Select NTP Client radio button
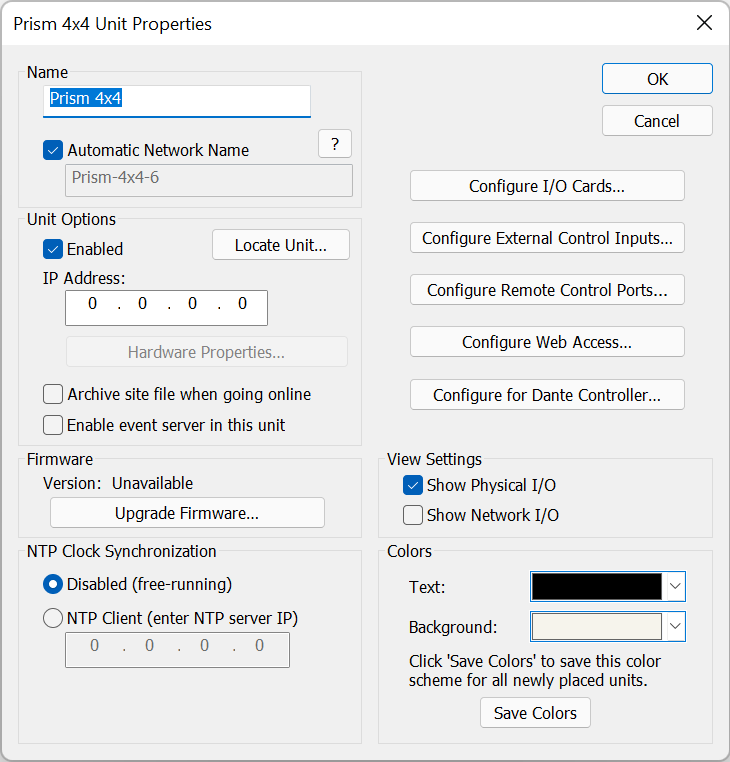730x762 pixels. click(53, 618)
